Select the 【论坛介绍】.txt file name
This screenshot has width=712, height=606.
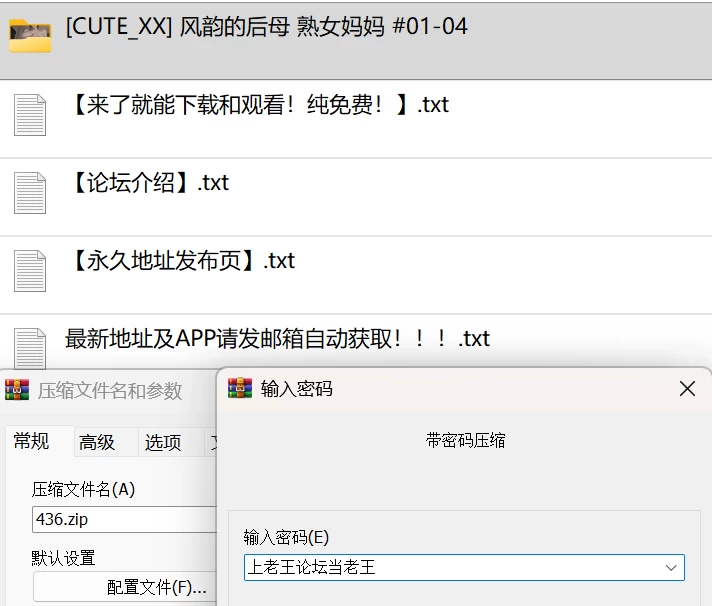tap(150, 183)
